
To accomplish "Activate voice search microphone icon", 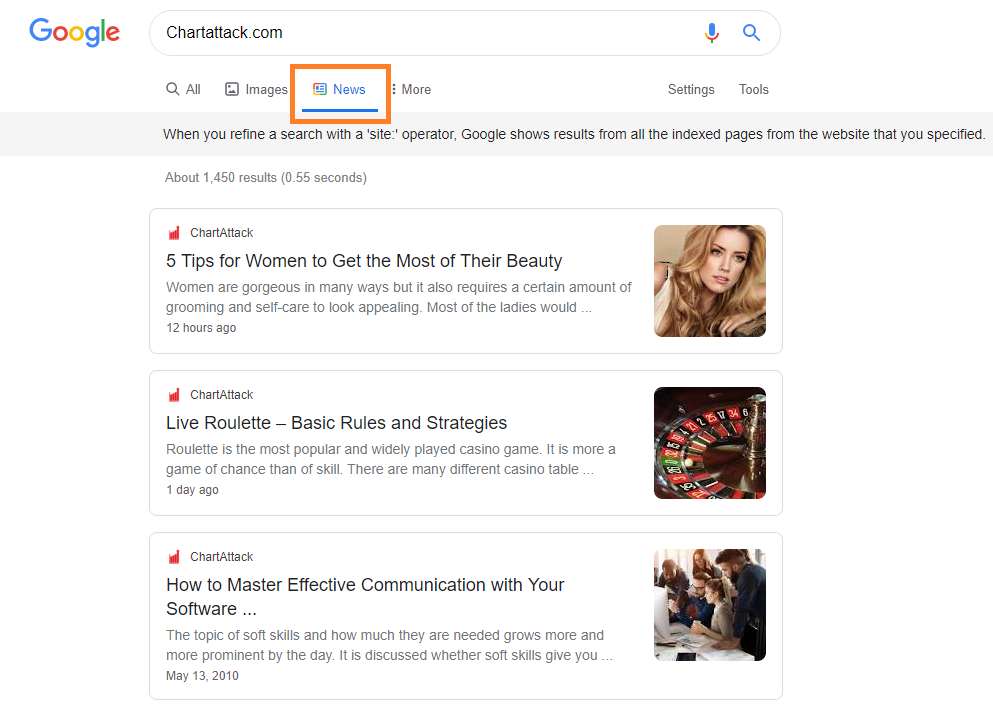I will pyautogui.click(x=712, y=32).
